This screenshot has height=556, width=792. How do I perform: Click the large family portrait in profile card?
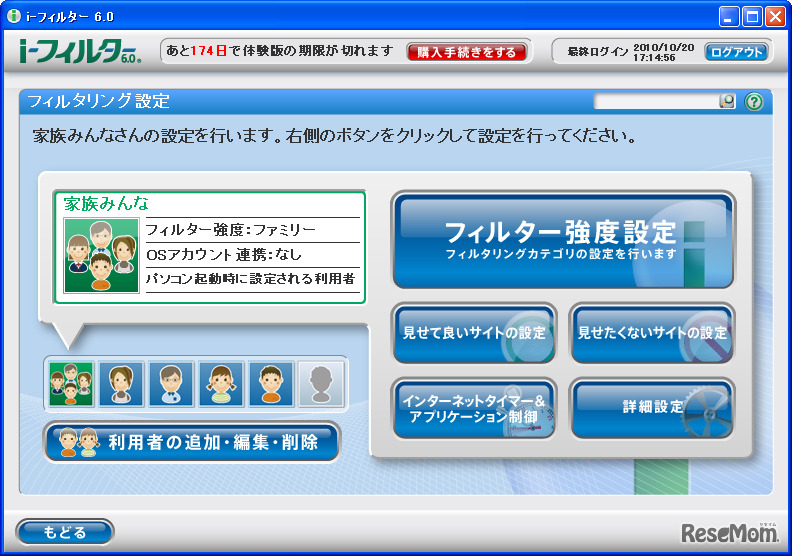pos(102,256)
